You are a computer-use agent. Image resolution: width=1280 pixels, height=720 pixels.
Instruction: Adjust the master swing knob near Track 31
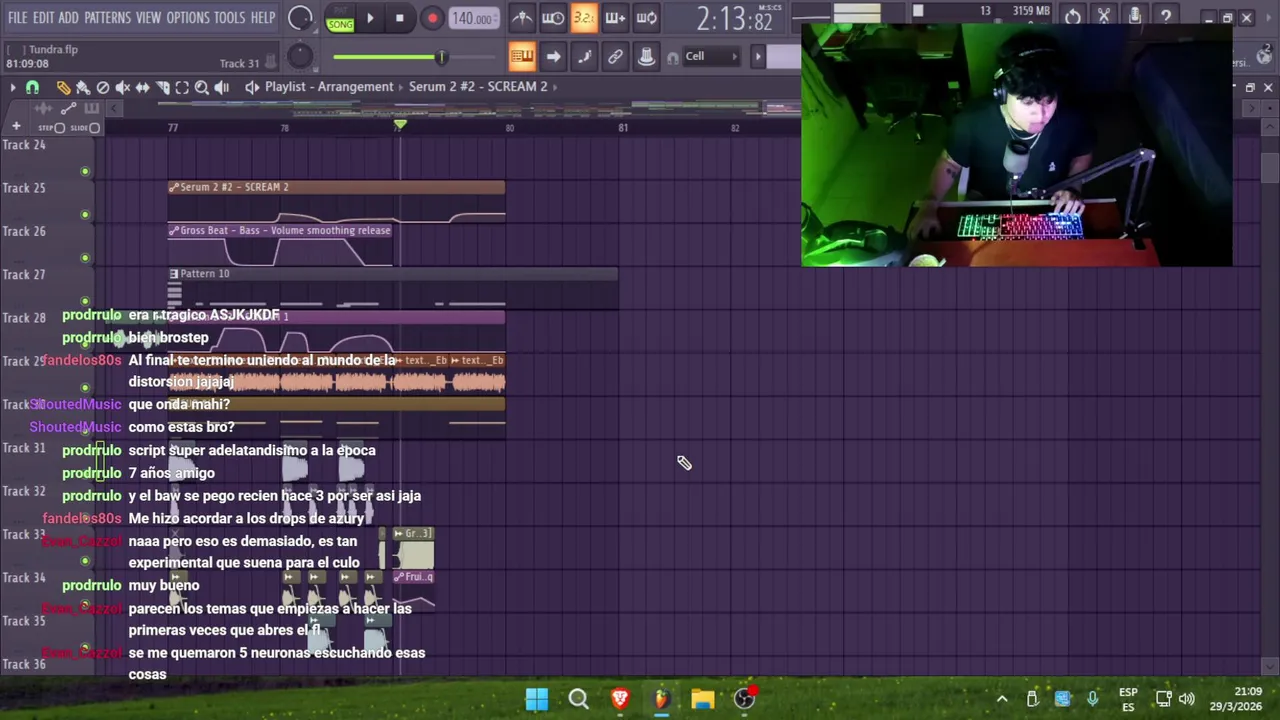[300, 57]
